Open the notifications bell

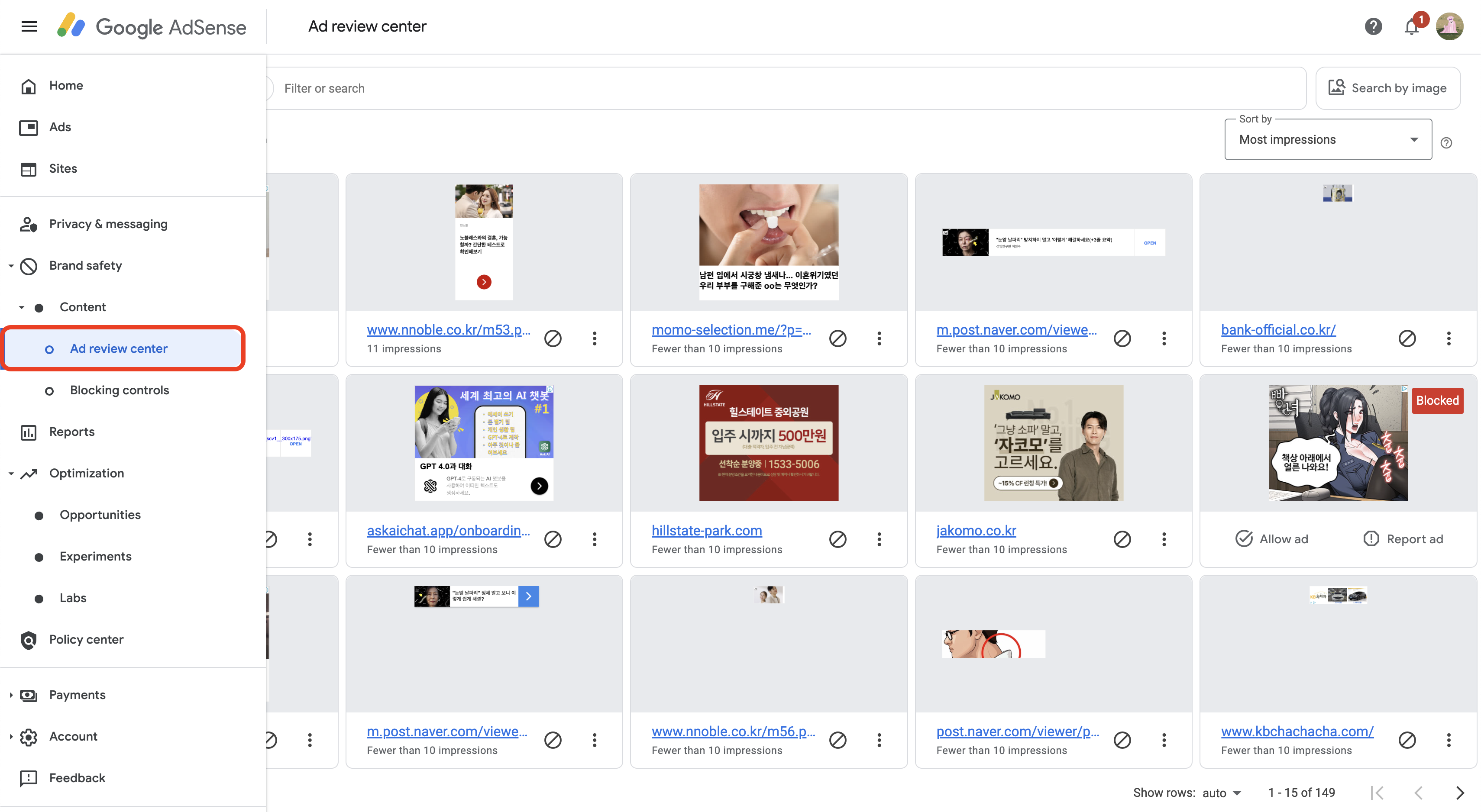coord(1411,26)
